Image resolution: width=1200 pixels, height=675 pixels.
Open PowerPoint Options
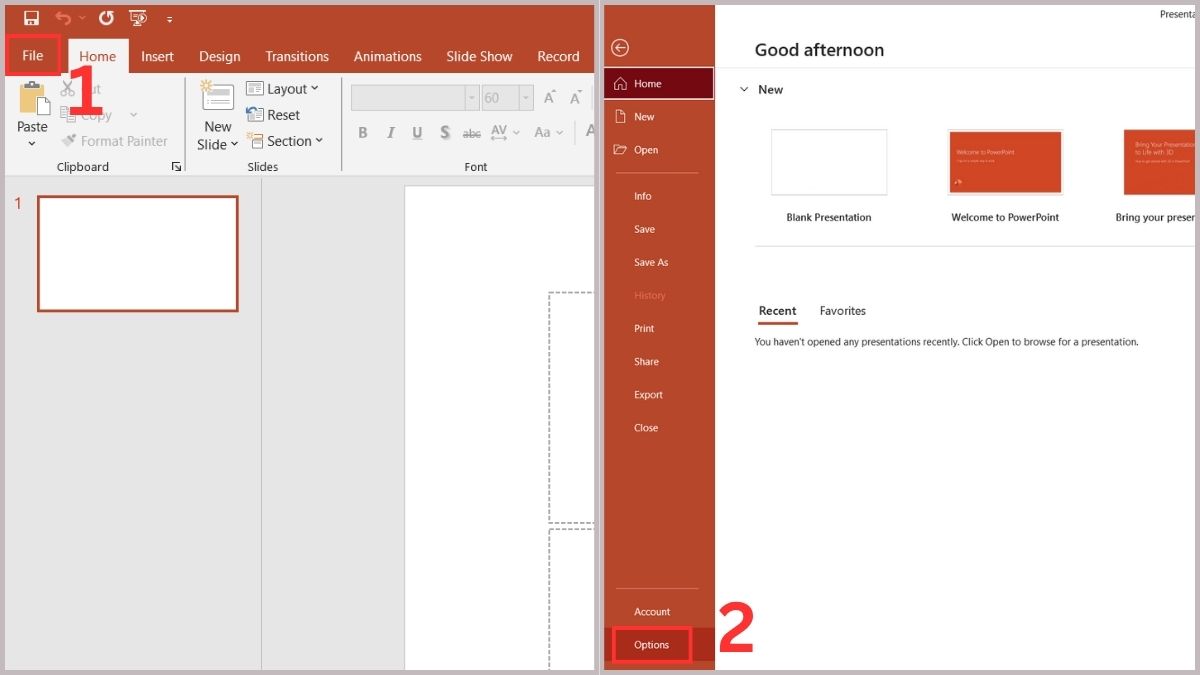[x=651, y=645]
